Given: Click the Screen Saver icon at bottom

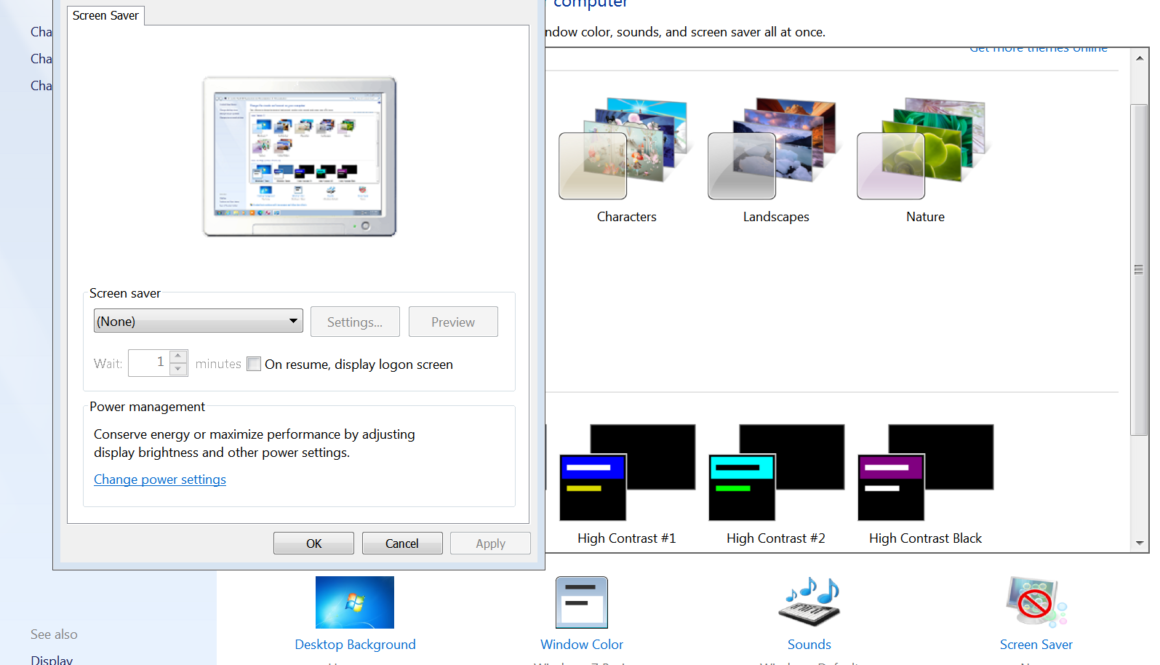Looking at the screenshot, I should pos(1036,603).
